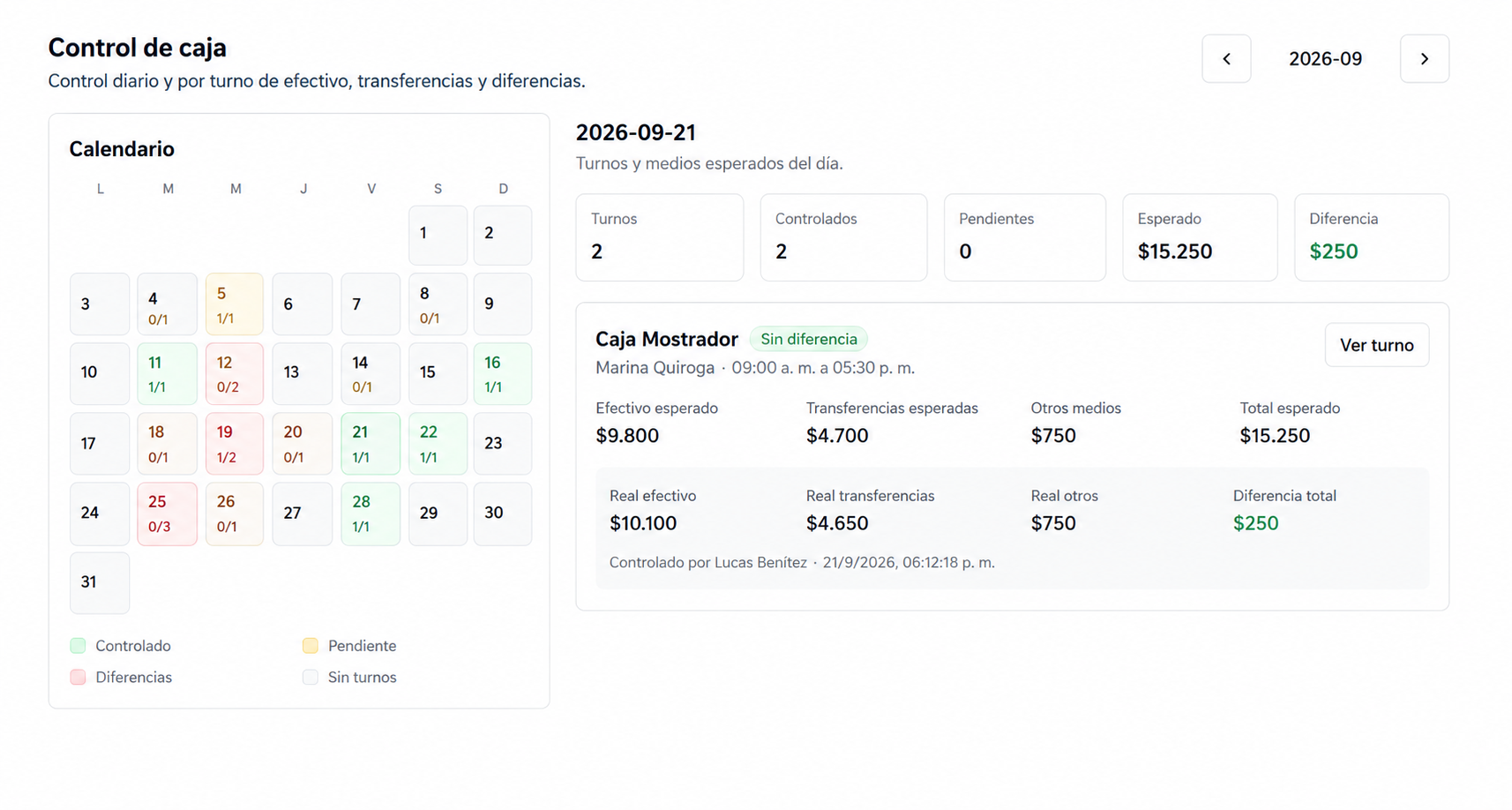The height and width of the screenshot is (810, 1512).
Task: Click the Pendientes summary card
Action: [1024, 237]
